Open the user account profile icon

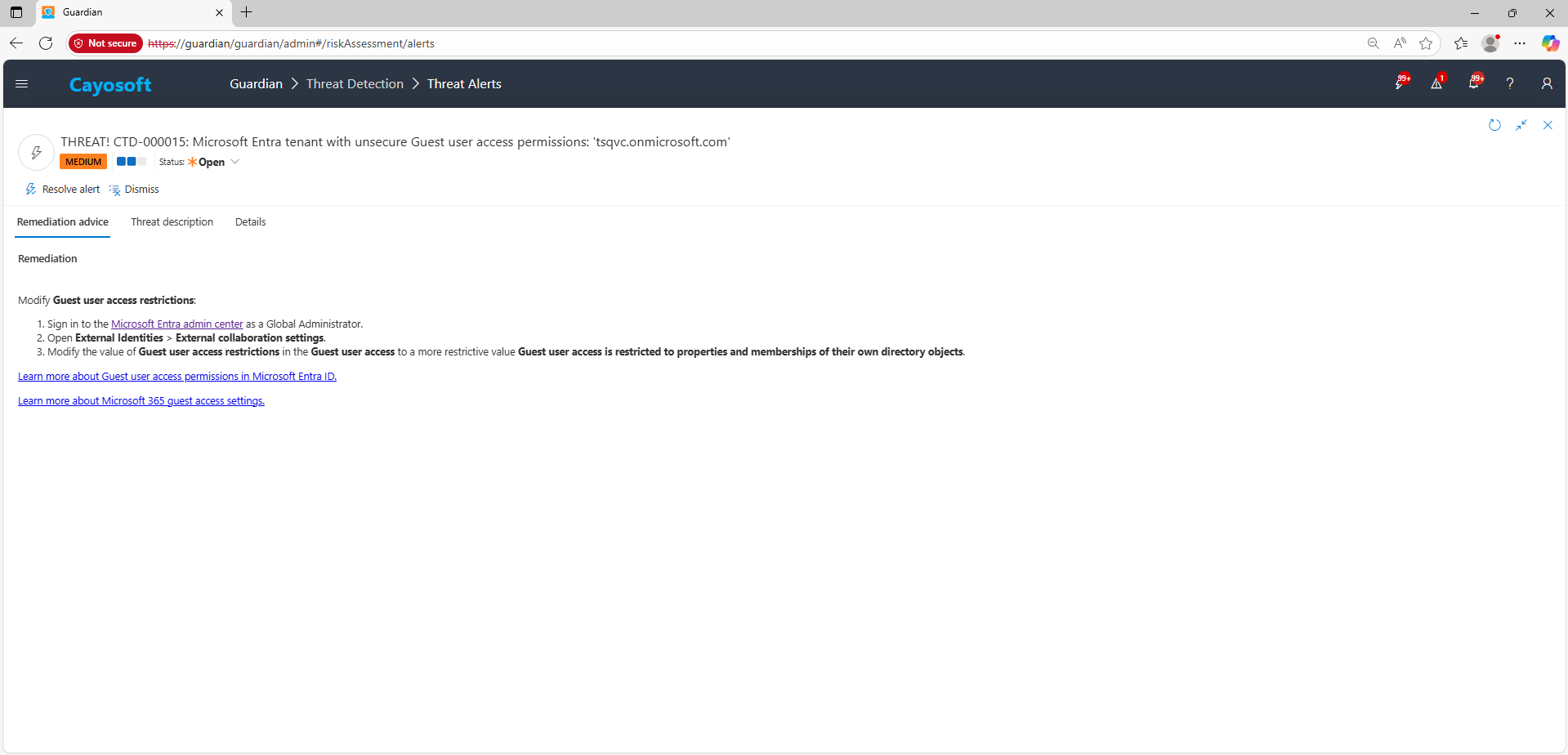point(1547,83)
